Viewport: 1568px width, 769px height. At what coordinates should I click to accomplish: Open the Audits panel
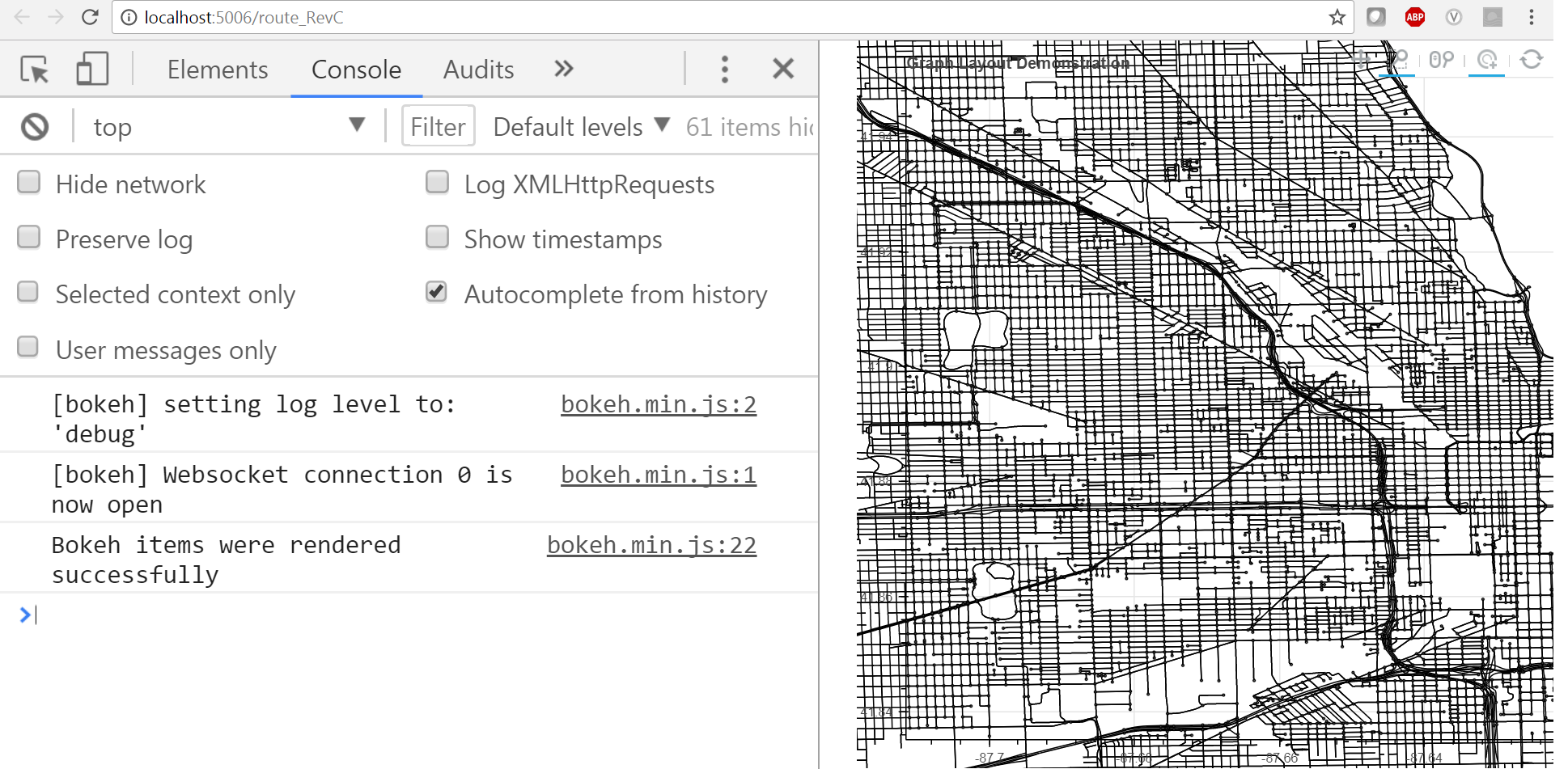pos(477,70)
